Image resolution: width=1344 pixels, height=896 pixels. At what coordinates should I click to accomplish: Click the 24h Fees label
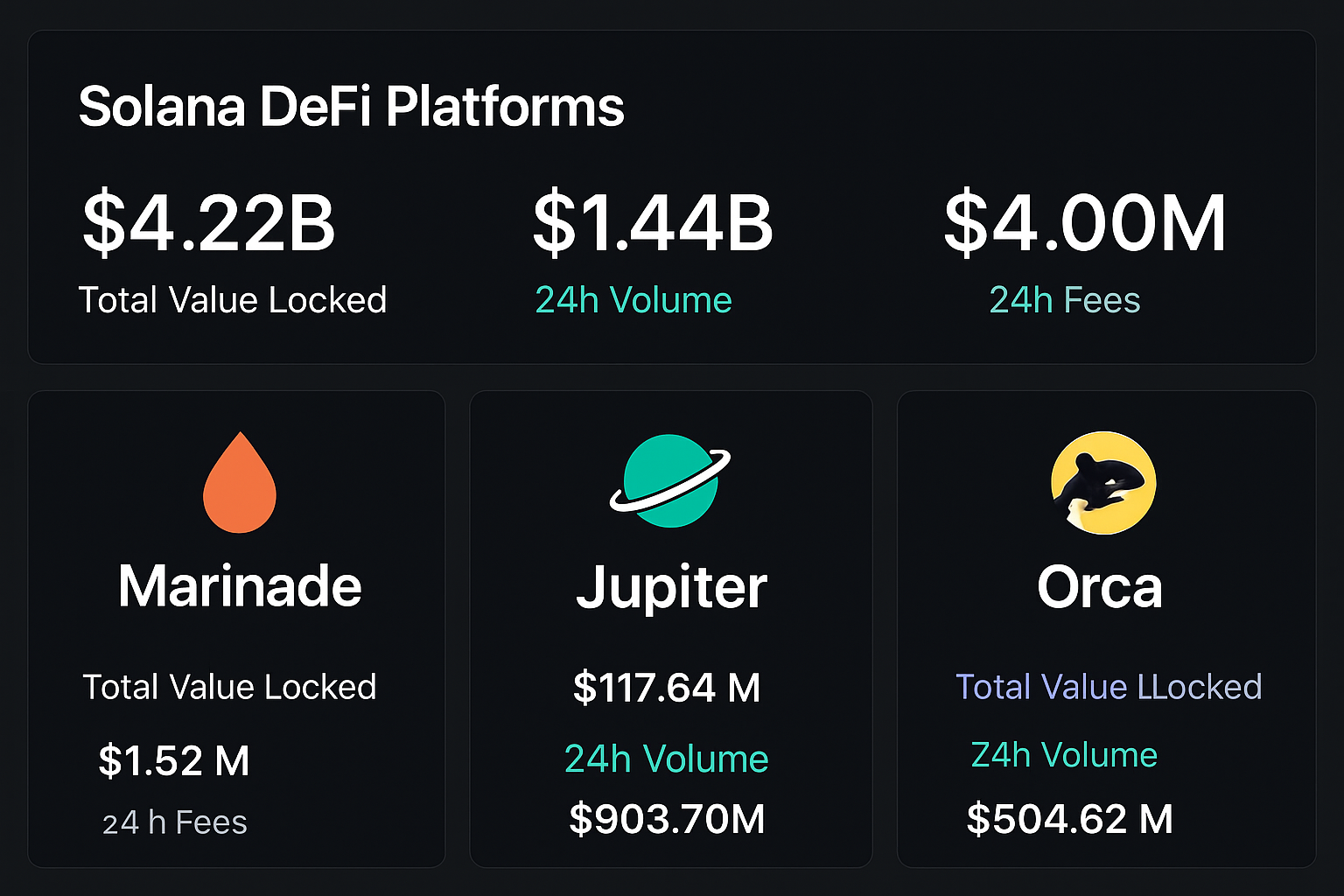point(1064,299)
